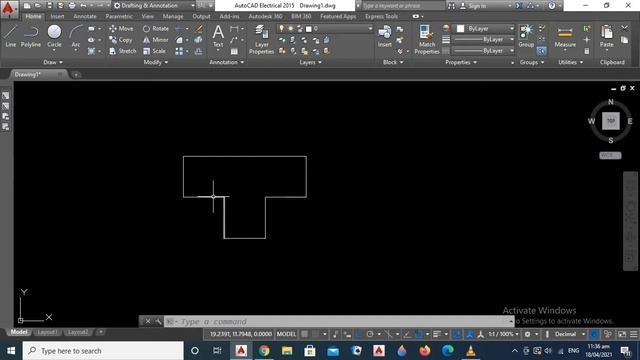The image size is (640, 360).
Task: Expand the Annotation panel
Action: (227, 62)
